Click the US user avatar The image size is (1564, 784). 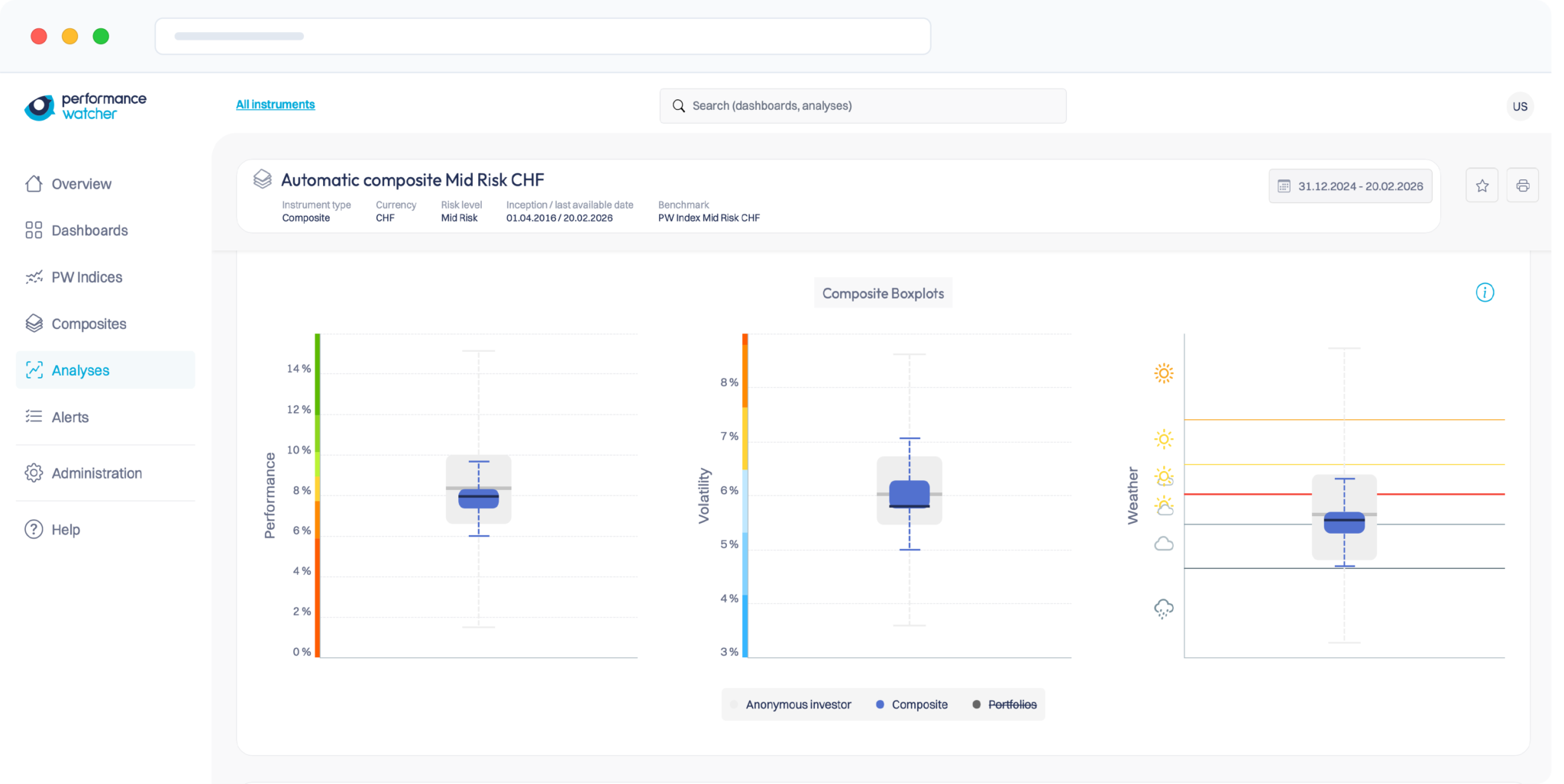pos(1520,106)
